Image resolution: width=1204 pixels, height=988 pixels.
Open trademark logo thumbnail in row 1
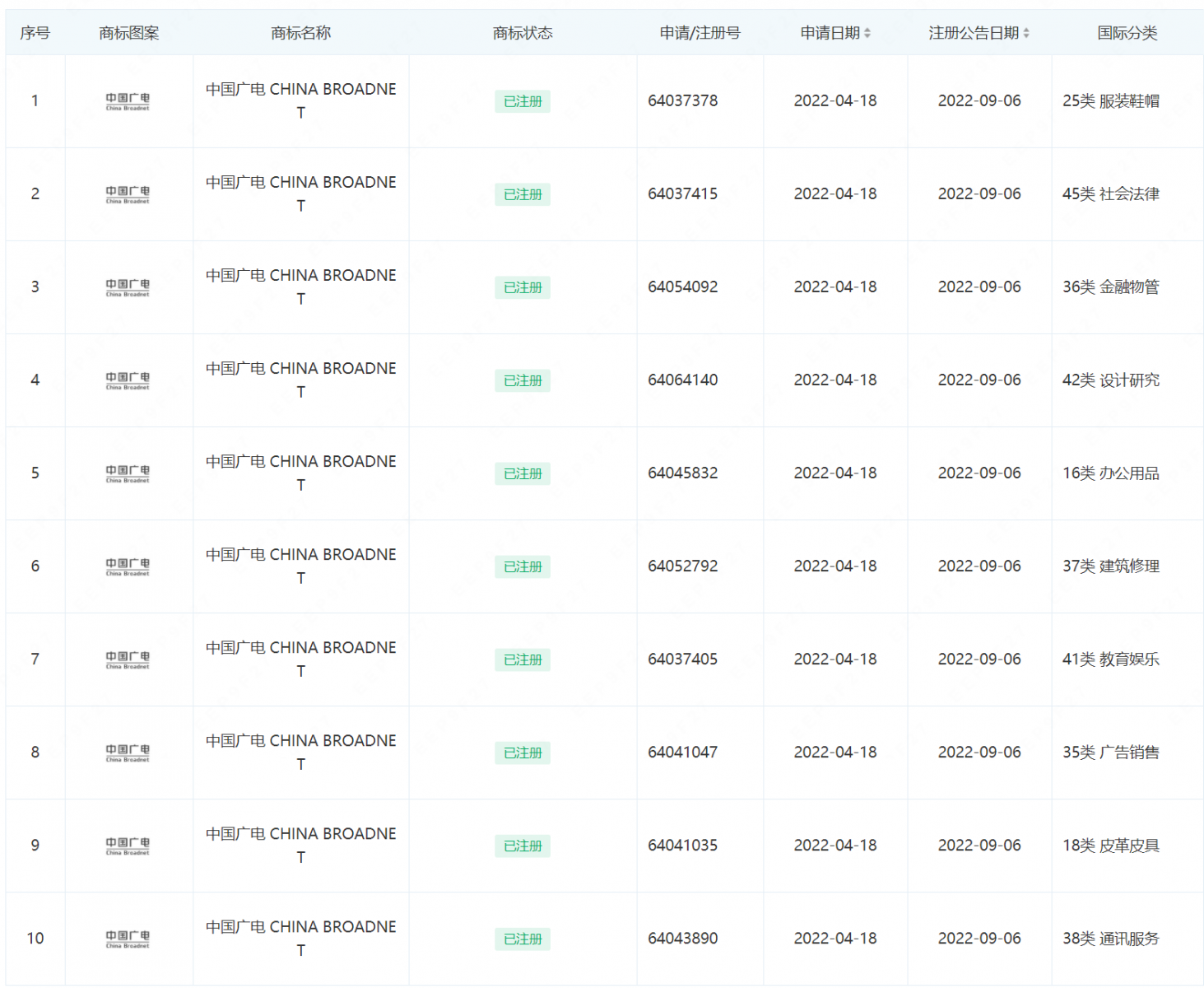[128, 101]
